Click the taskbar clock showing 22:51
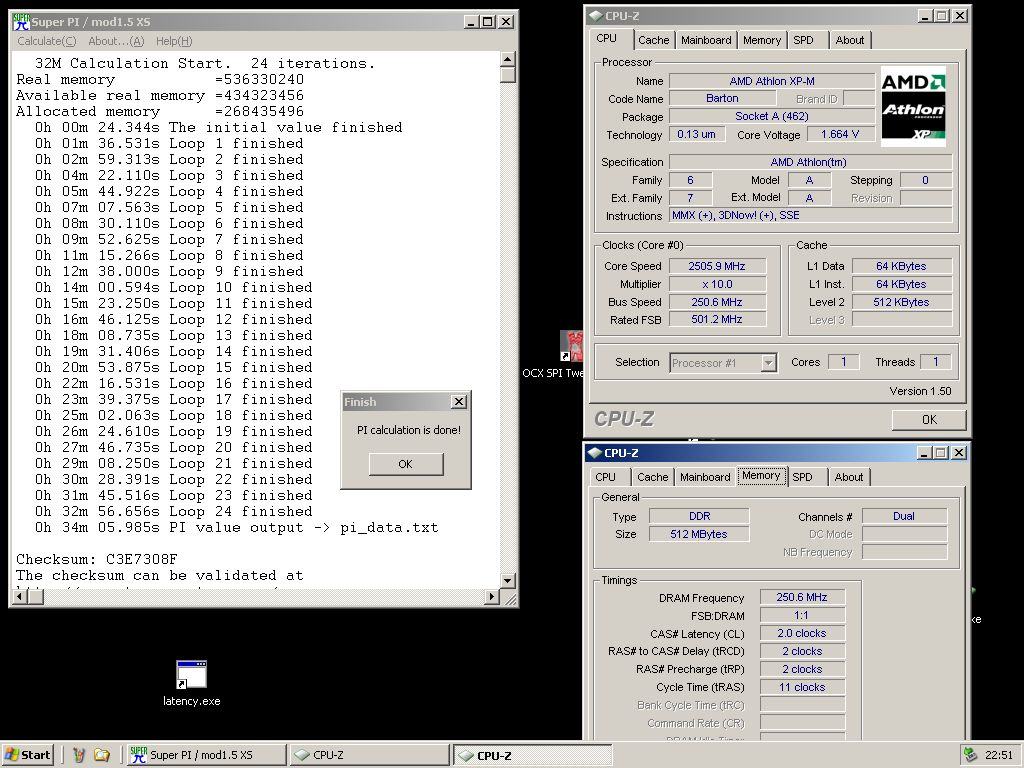Screen dimensions: 1024x768 (x=999, y=755)
